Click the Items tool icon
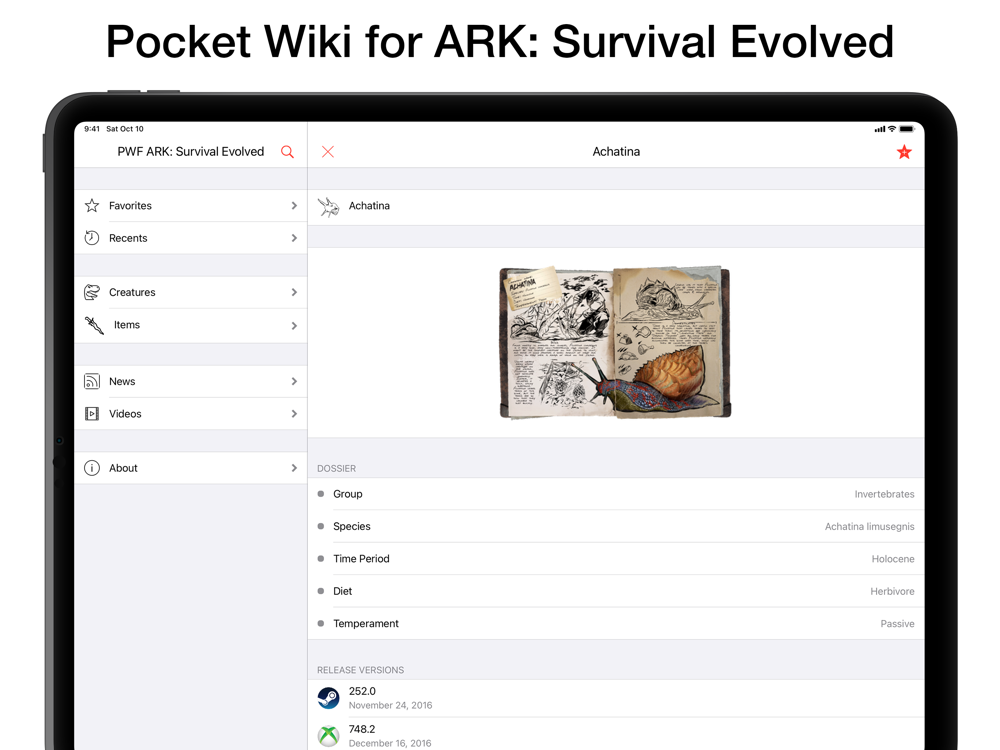 coord(94,325)
